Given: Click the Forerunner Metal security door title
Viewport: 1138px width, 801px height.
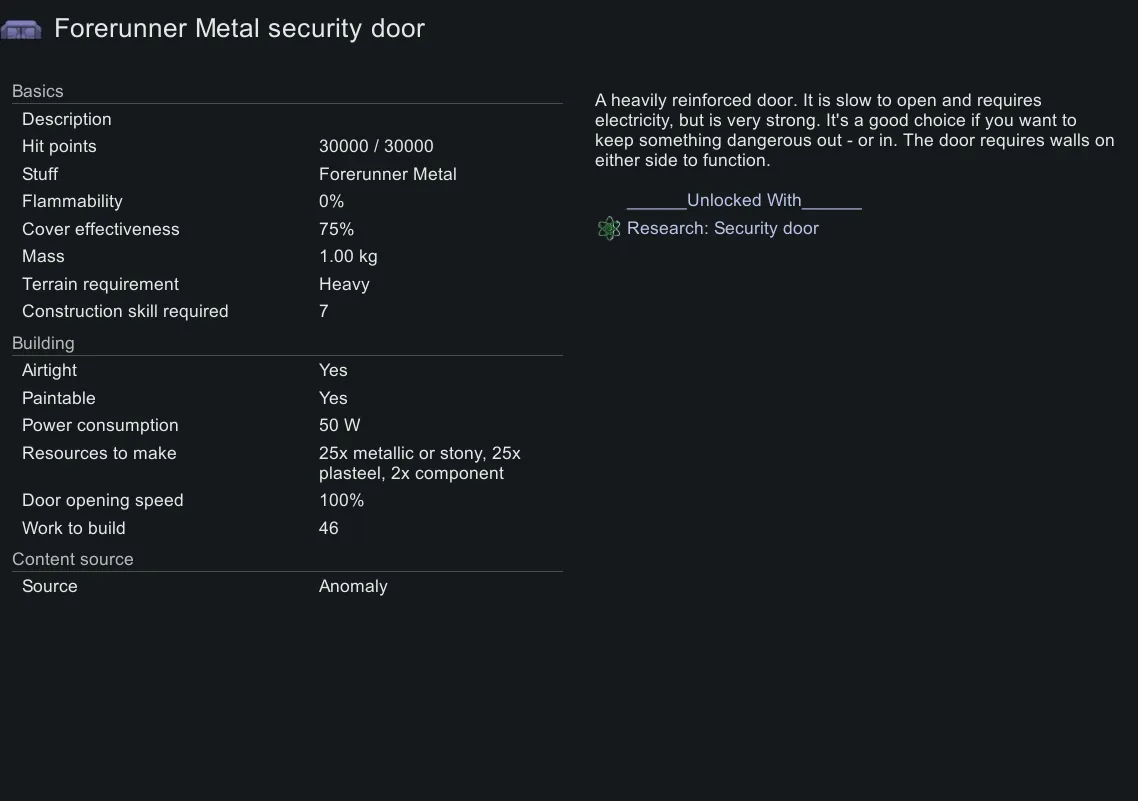Looking at the screenshot, I should point(239,29).
